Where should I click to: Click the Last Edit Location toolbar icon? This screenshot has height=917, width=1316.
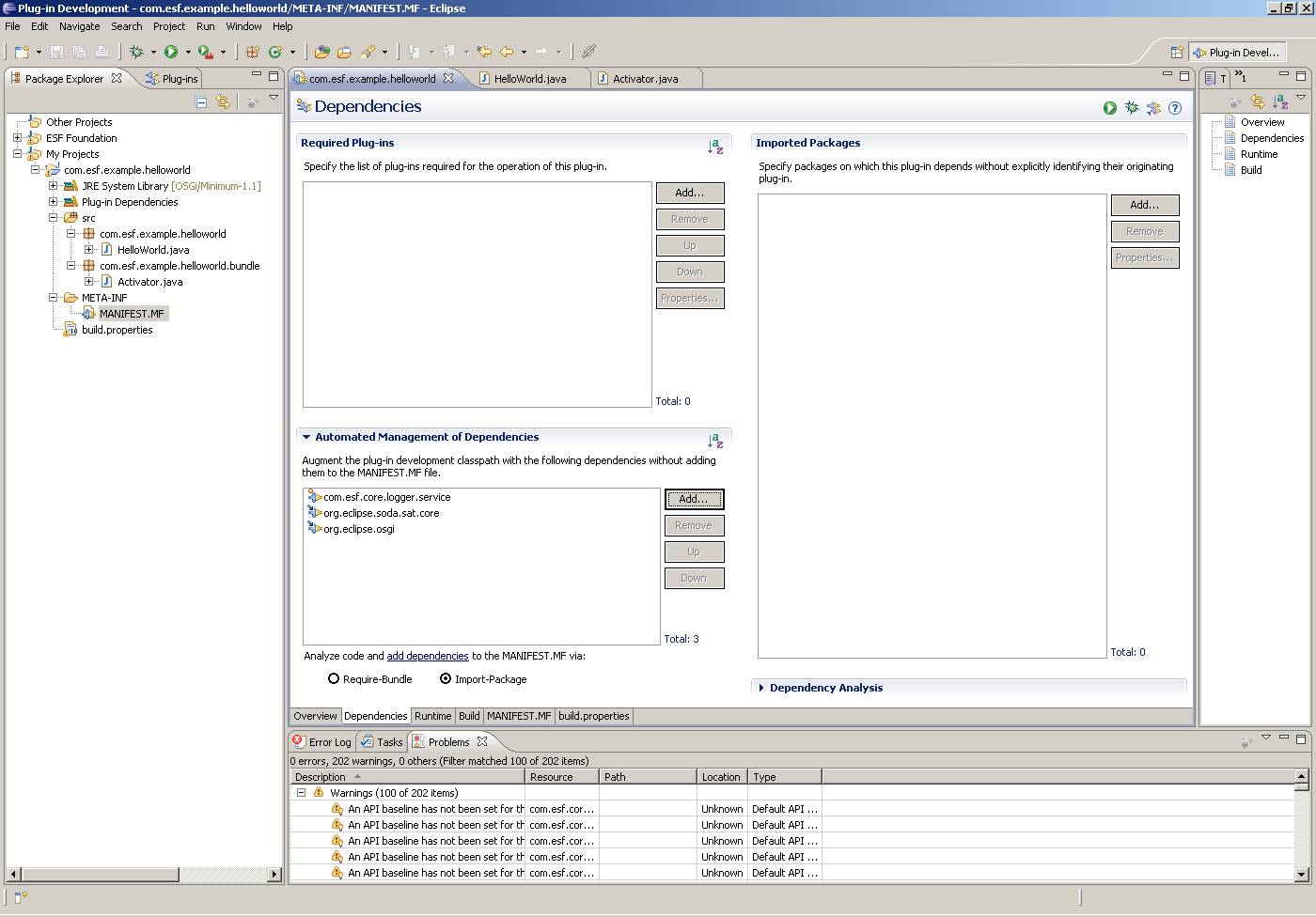[x=484, y=52]
